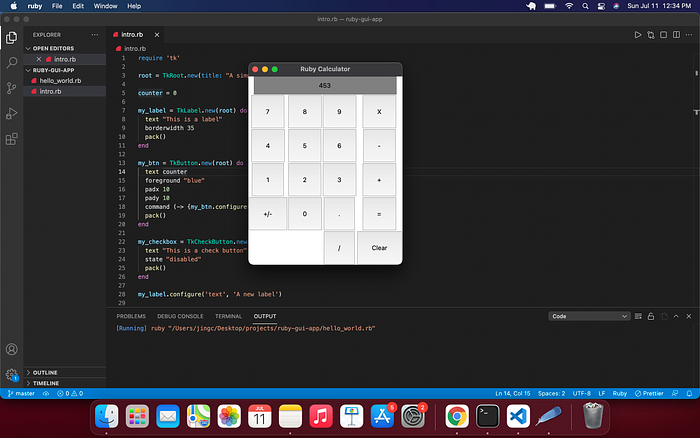Open the Source Control view icon
This screenshot has width=700, height=438.
tap(12, 88)
